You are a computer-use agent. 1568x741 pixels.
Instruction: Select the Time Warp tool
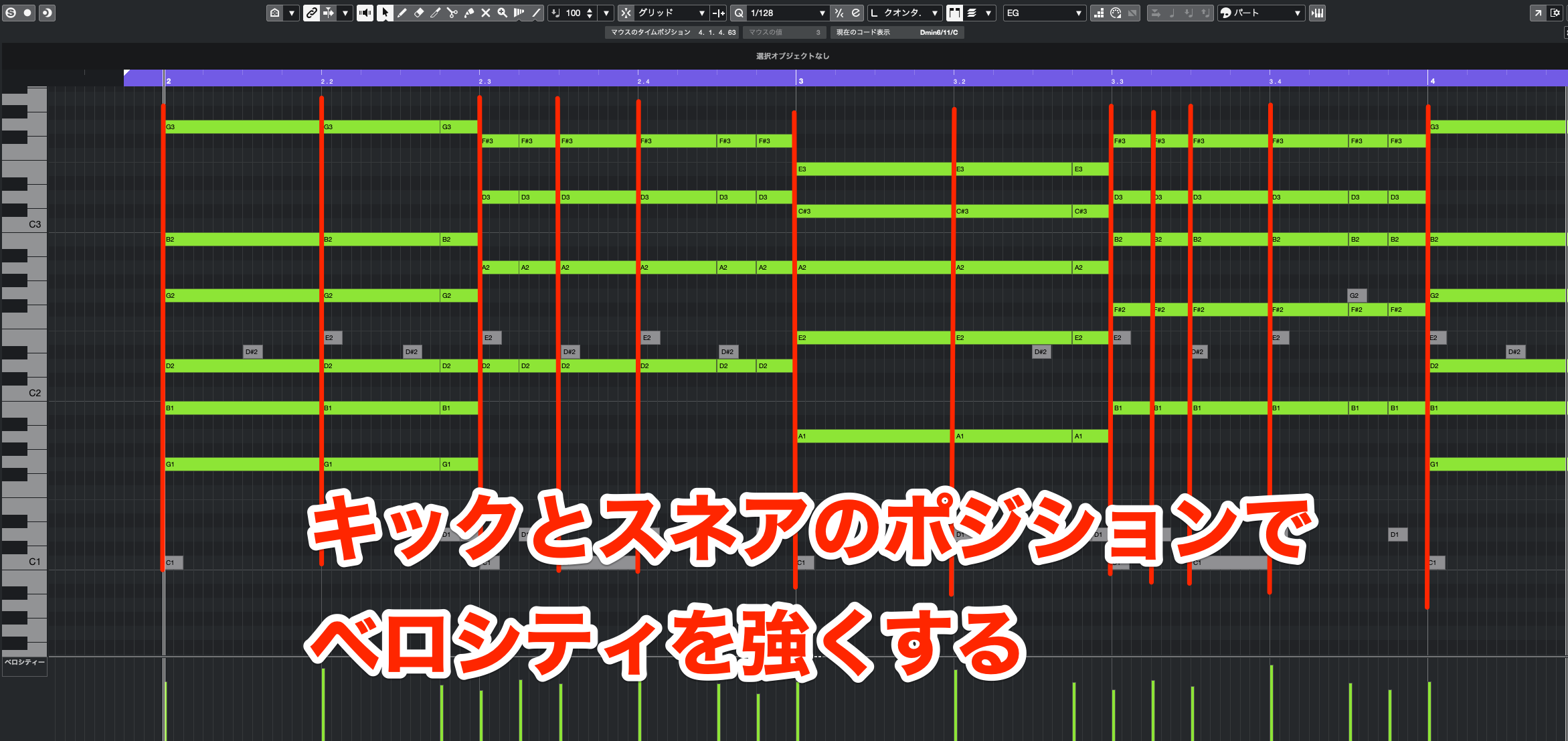coord(519,13)
